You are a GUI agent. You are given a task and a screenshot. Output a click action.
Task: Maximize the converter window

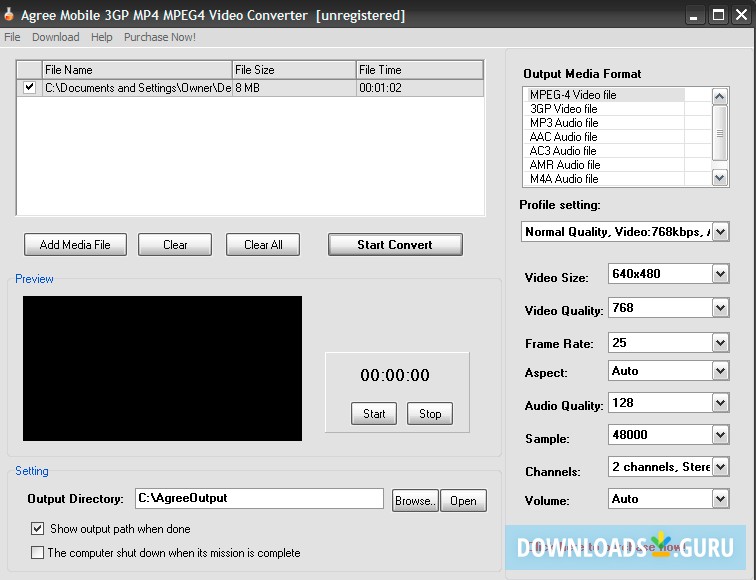[718, 15]
